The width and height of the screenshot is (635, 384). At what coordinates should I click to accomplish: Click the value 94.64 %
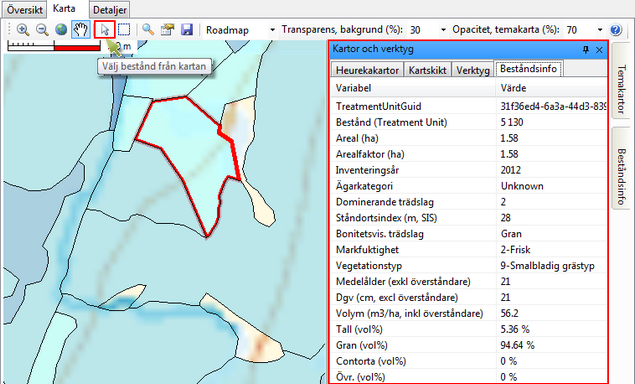tap(518, 345)
